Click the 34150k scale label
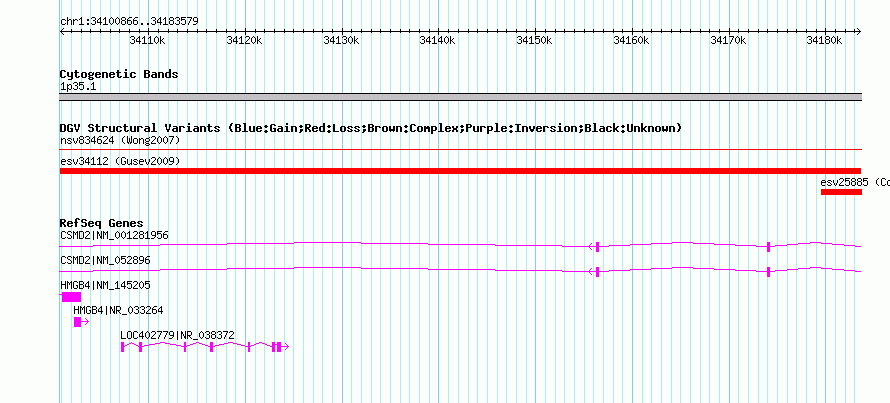 coord(535,40)
